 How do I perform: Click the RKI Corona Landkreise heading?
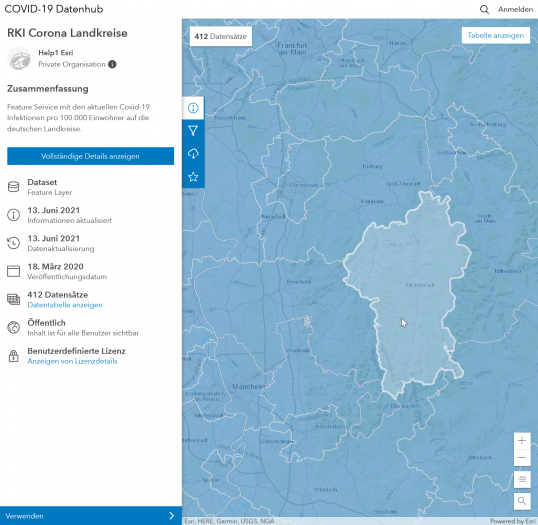(67, 33)
